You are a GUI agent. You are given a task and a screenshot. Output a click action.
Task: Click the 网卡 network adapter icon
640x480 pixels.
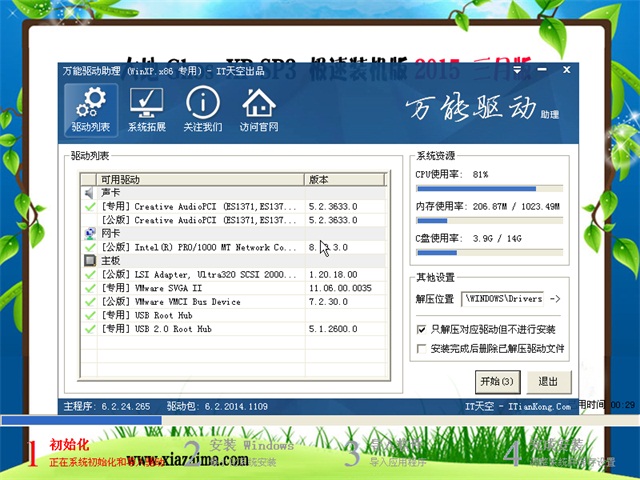[x=89, y=233]
